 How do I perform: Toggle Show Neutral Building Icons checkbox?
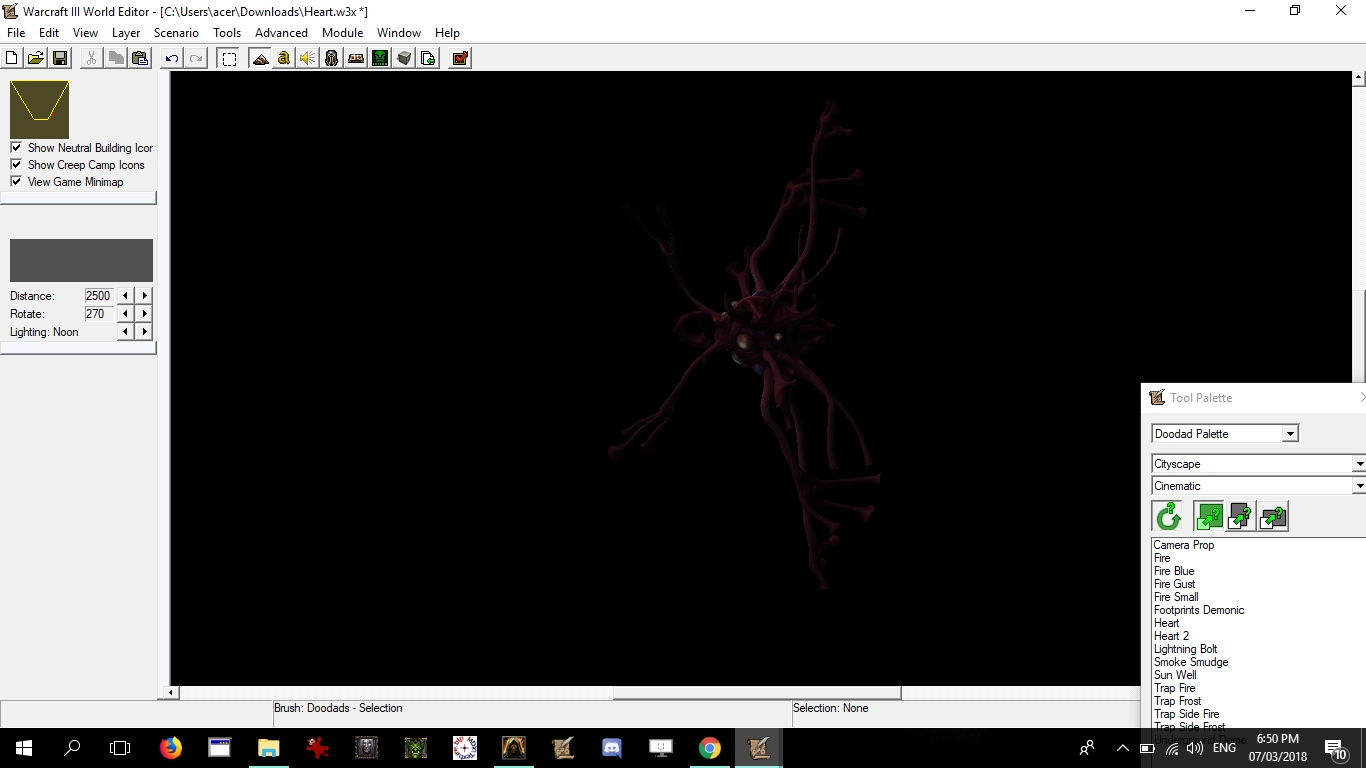click(16, 147)
